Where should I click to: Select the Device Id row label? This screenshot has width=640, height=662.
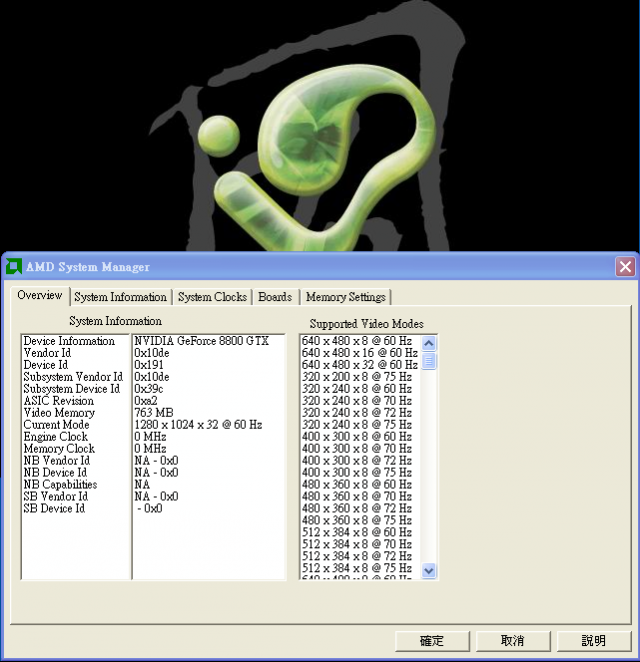[x=46, y=365]
